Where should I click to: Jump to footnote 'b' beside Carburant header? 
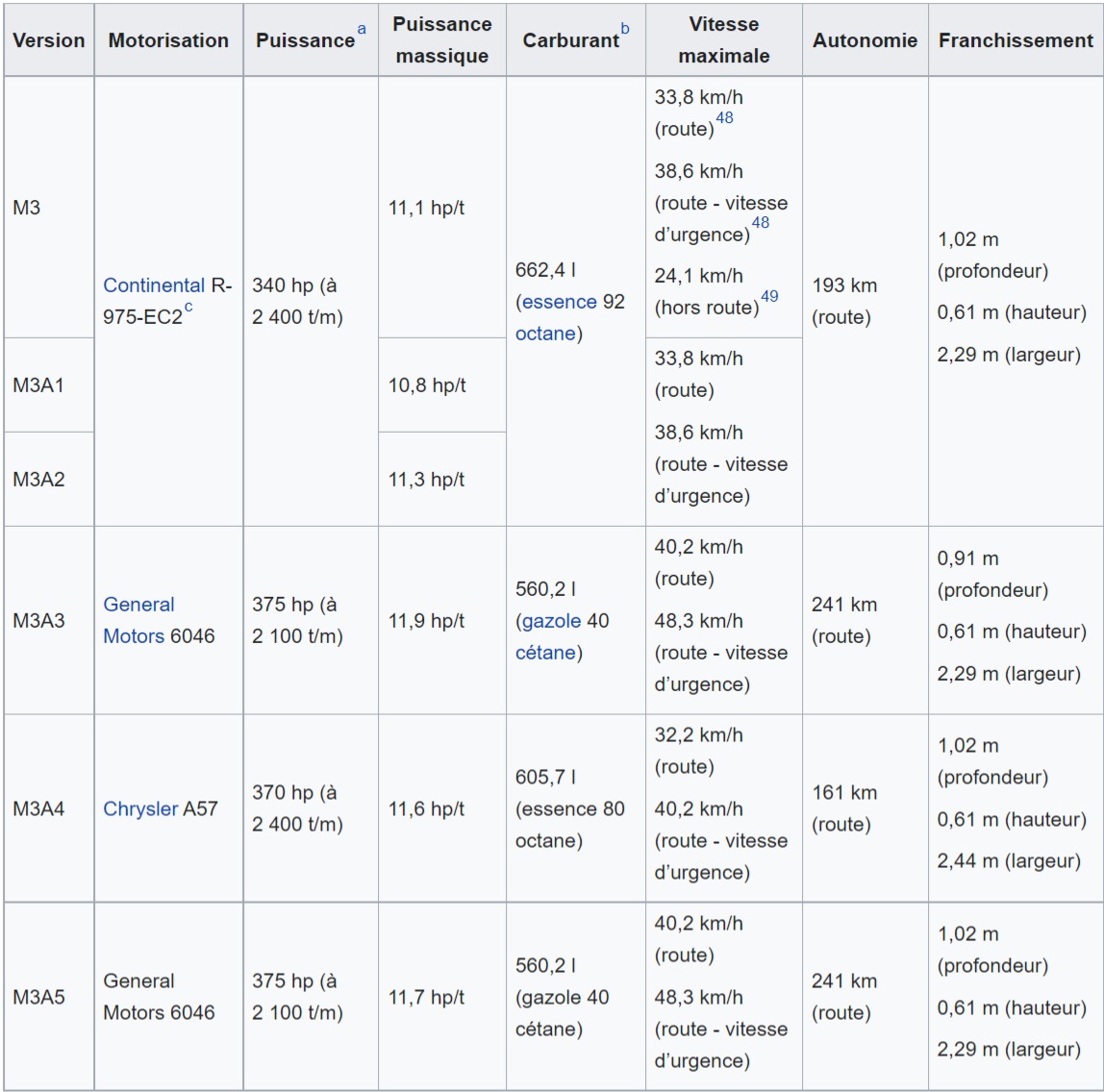pos(625,30)
